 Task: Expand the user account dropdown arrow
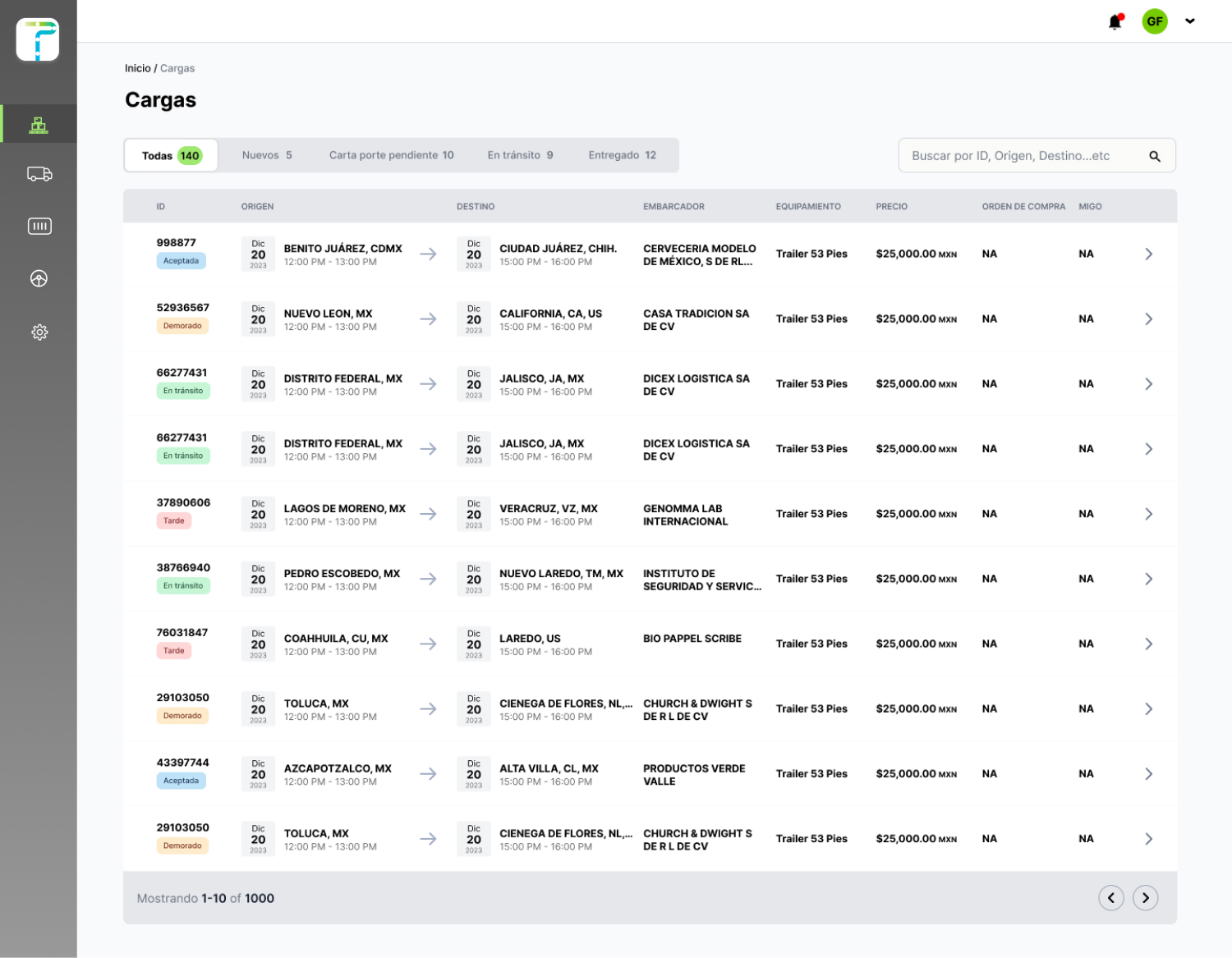[x=1189, y=21]
